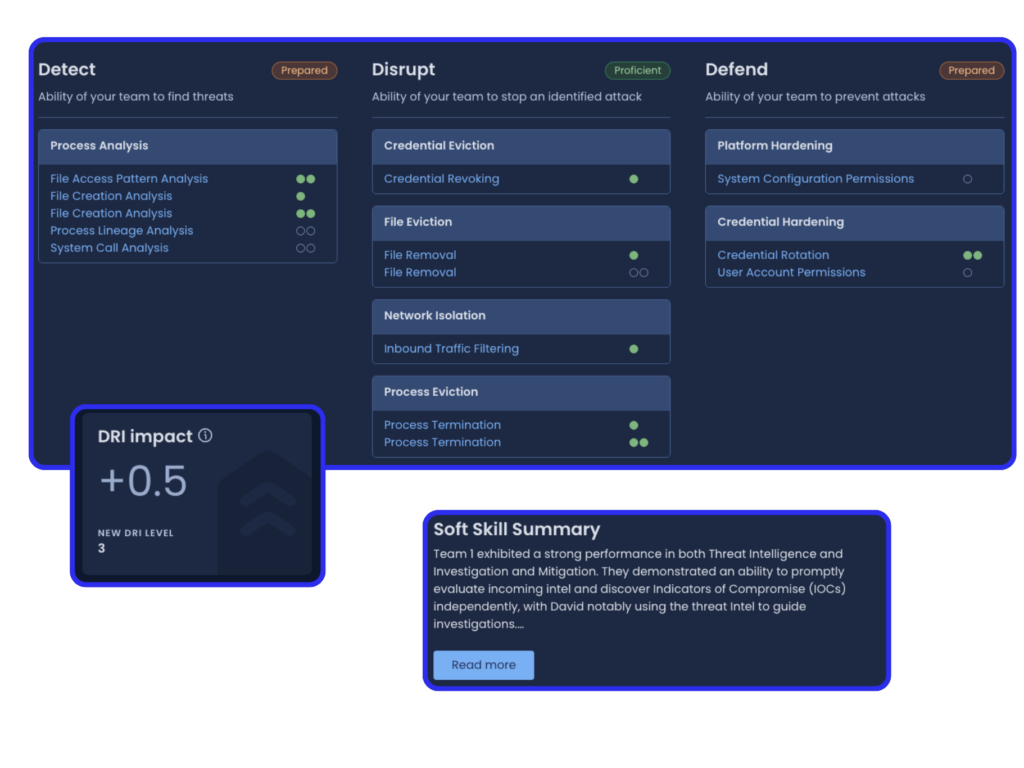This screenshot has height=768, width=1024.
Task: Expand the Platform Hardening section header
Action: pyautogui.click(x=854, y=146)
